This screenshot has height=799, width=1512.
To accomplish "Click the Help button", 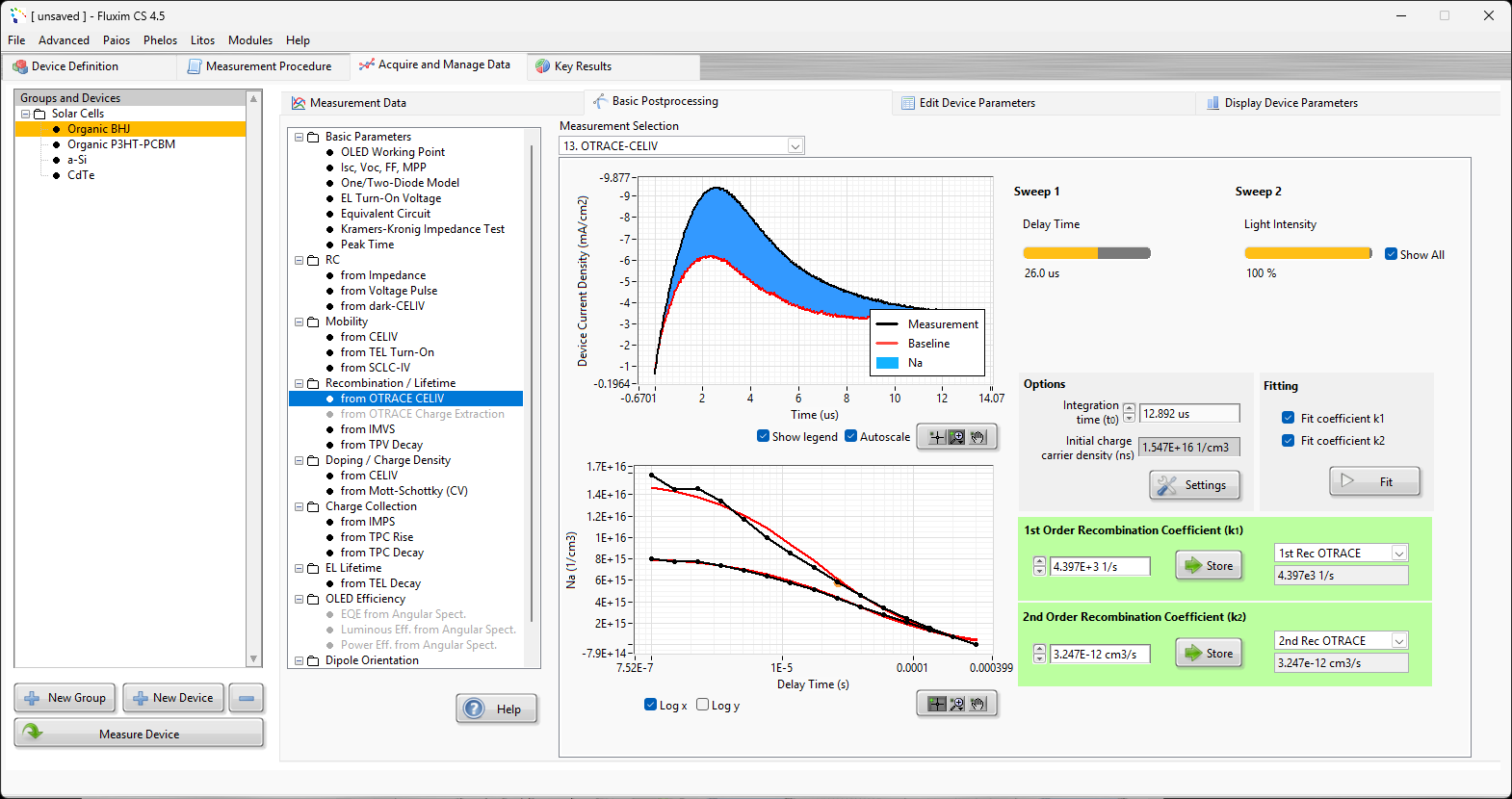I will click(x=496, y=709).
